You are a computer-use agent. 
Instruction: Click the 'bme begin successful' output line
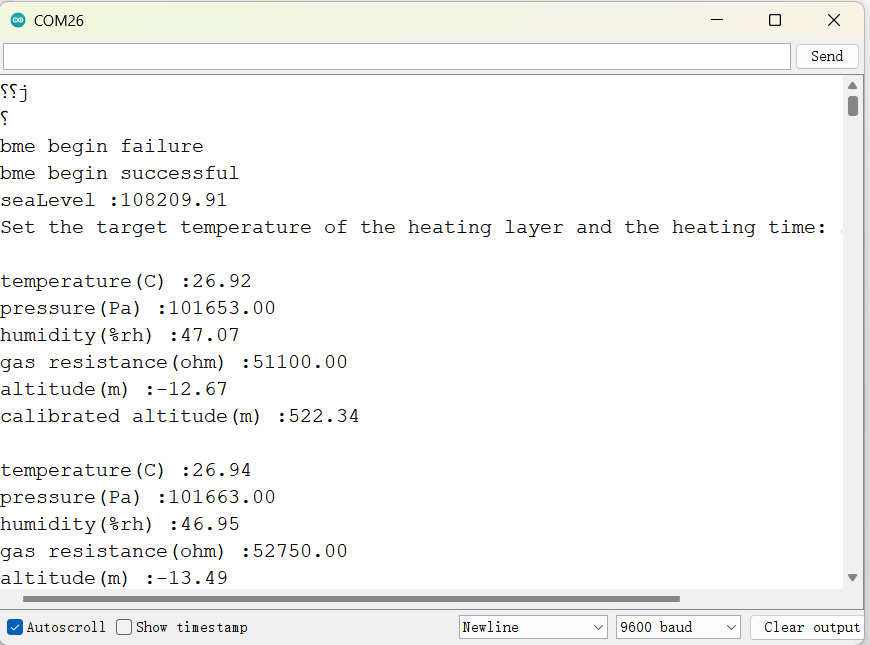(119, 173)
